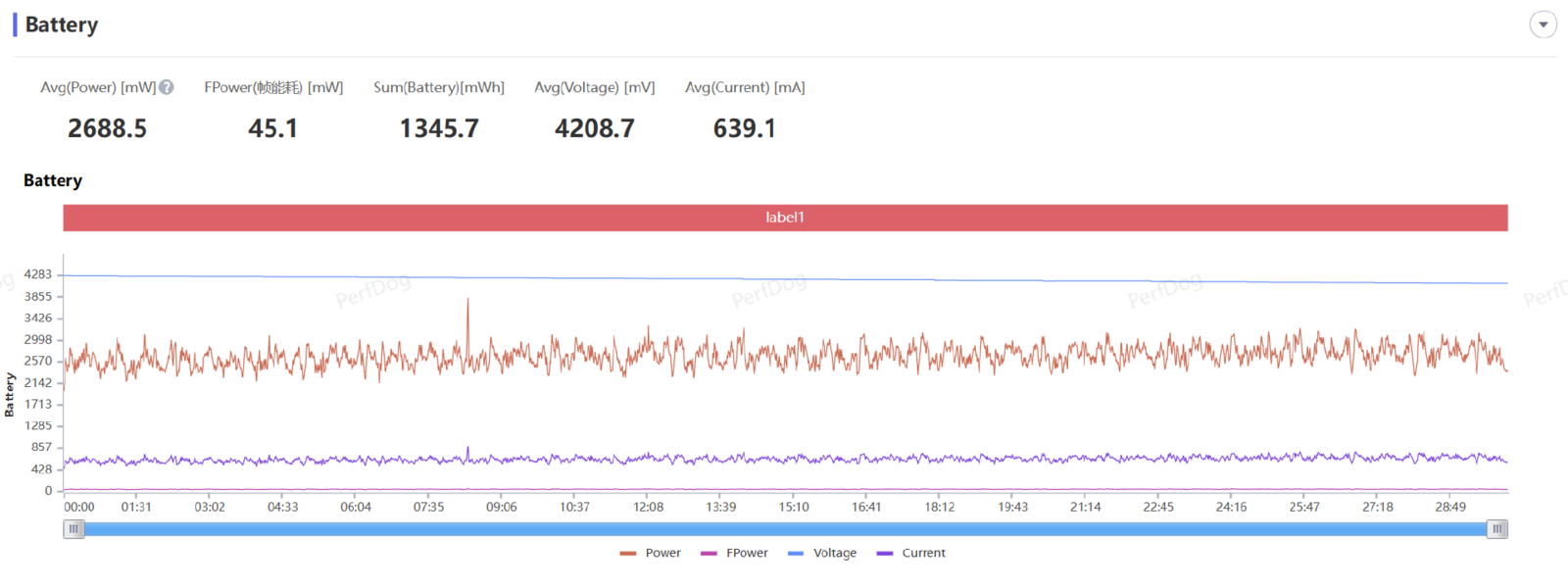1568x588 pixels.
Task: Click the left zoom slider handle
Action: tap(73, 529)
